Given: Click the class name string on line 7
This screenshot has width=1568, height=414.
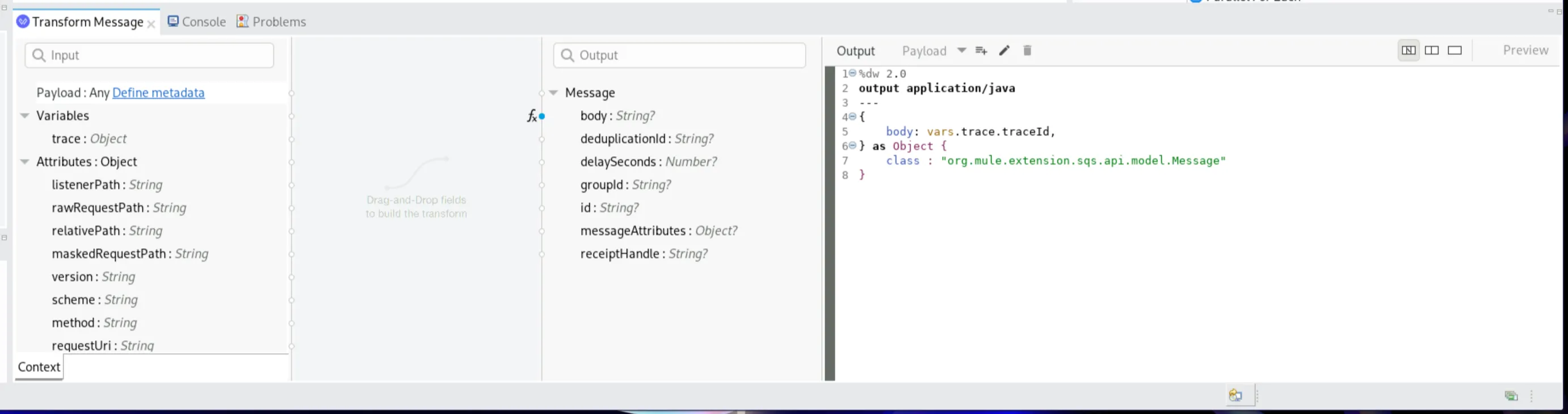Looking at the screenshot, I should [x=1083, y=161].
